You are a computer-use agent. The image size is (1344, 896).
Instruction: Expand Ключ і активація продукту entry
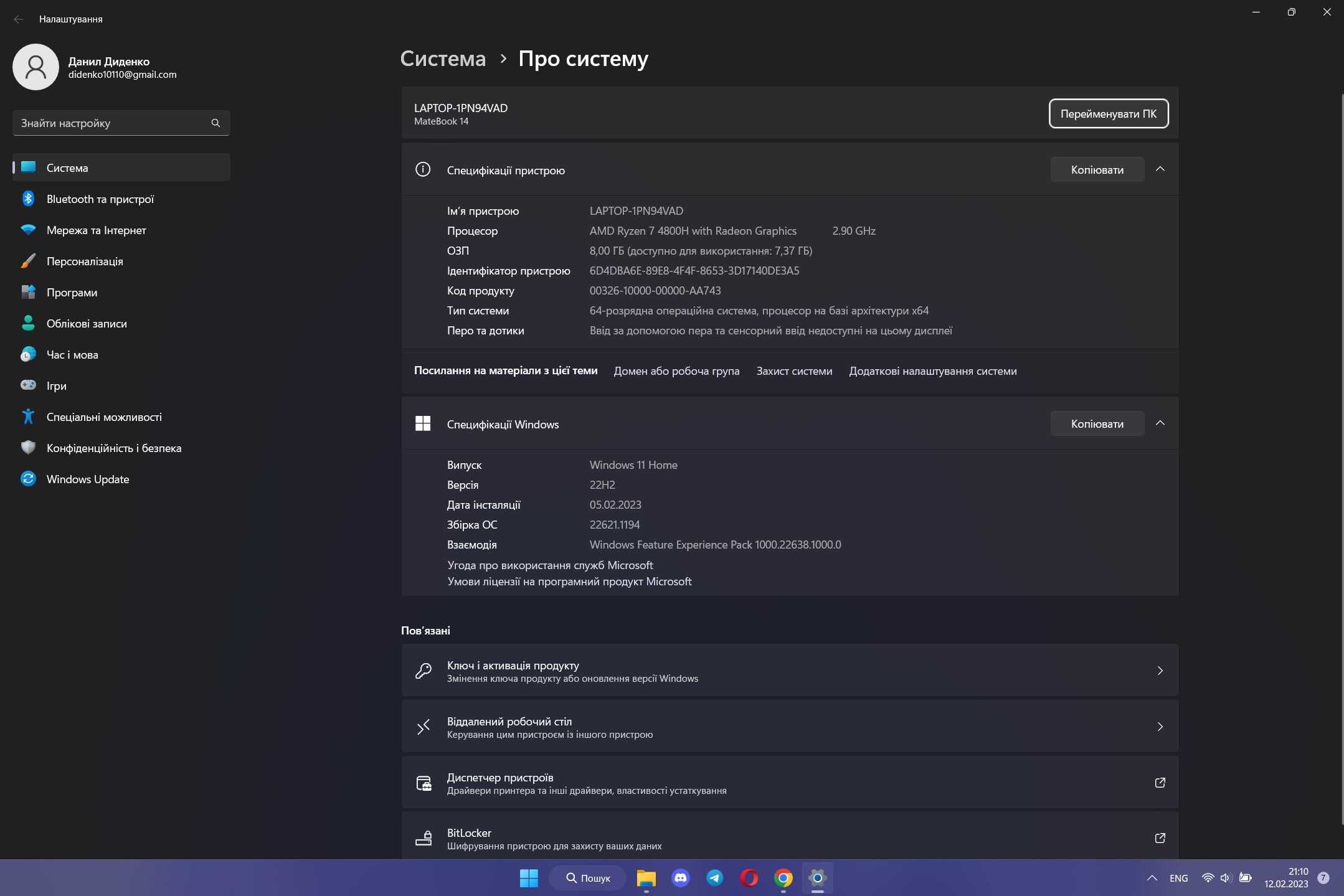(x=790, y=671)
